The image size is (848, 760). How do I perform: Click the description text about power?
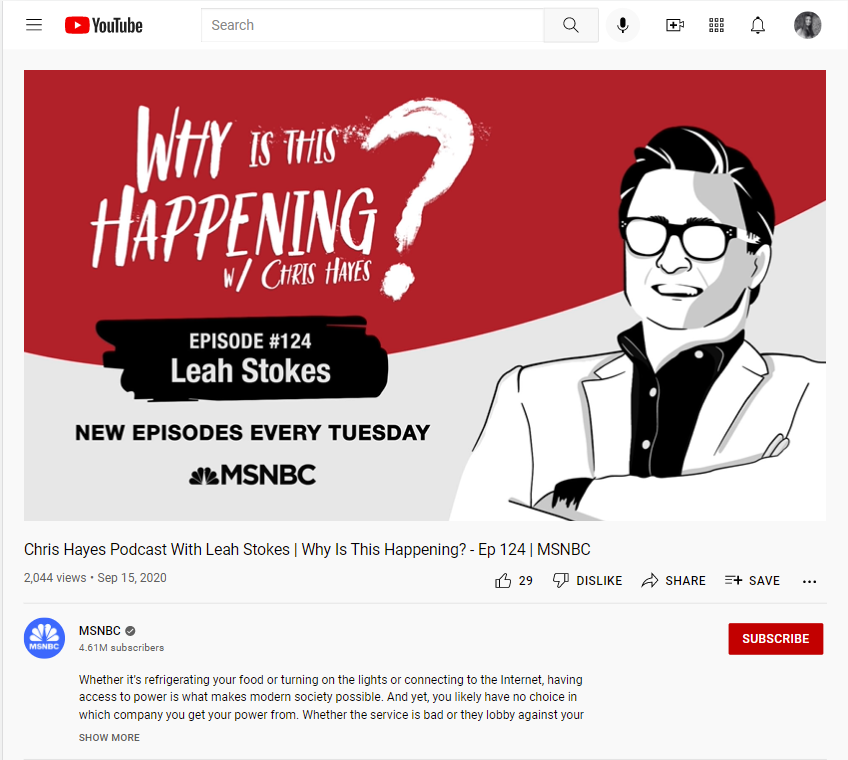(x=331, y=697)
